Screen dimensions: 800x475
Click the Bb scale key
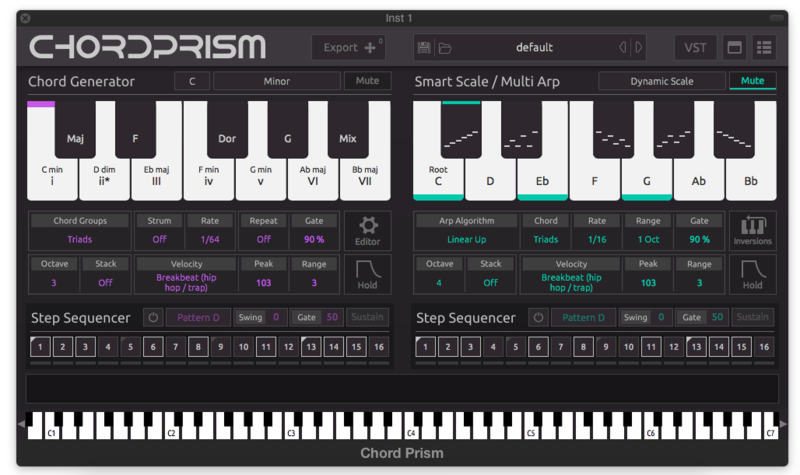click(751, 180)
